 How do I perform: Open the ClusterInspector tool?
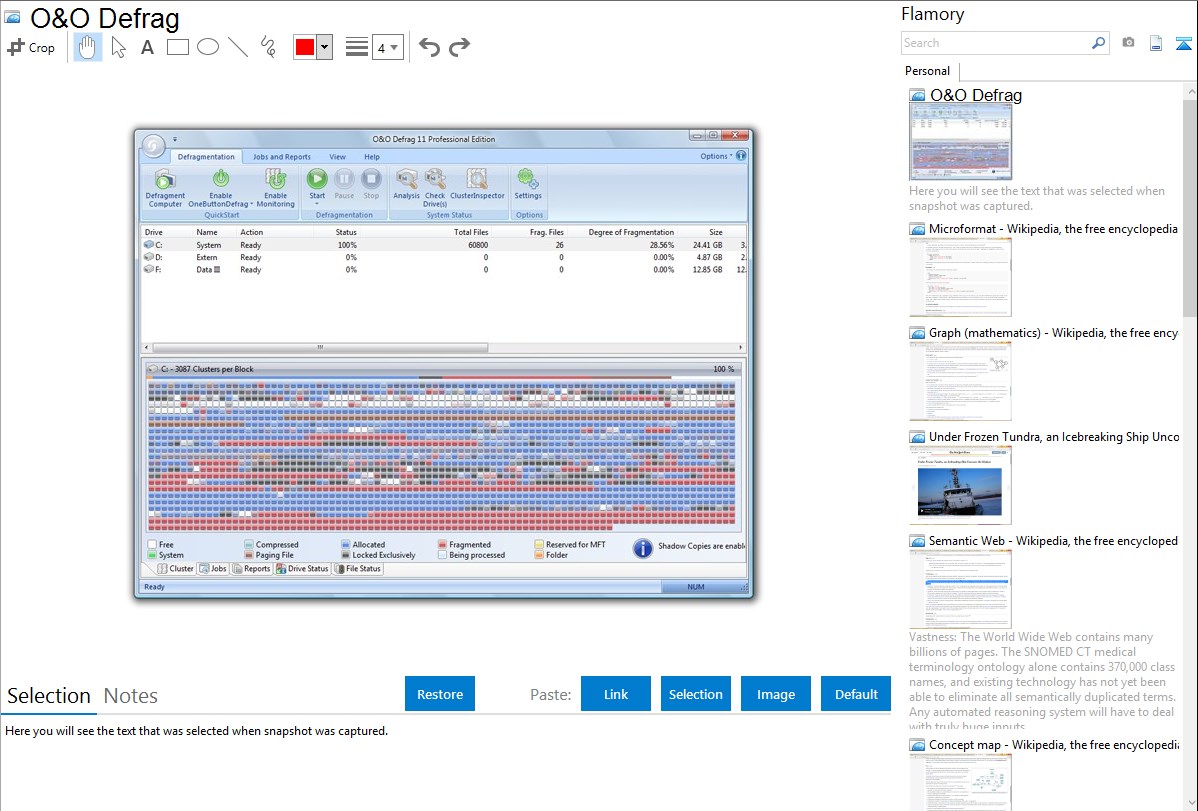[478, 184]
